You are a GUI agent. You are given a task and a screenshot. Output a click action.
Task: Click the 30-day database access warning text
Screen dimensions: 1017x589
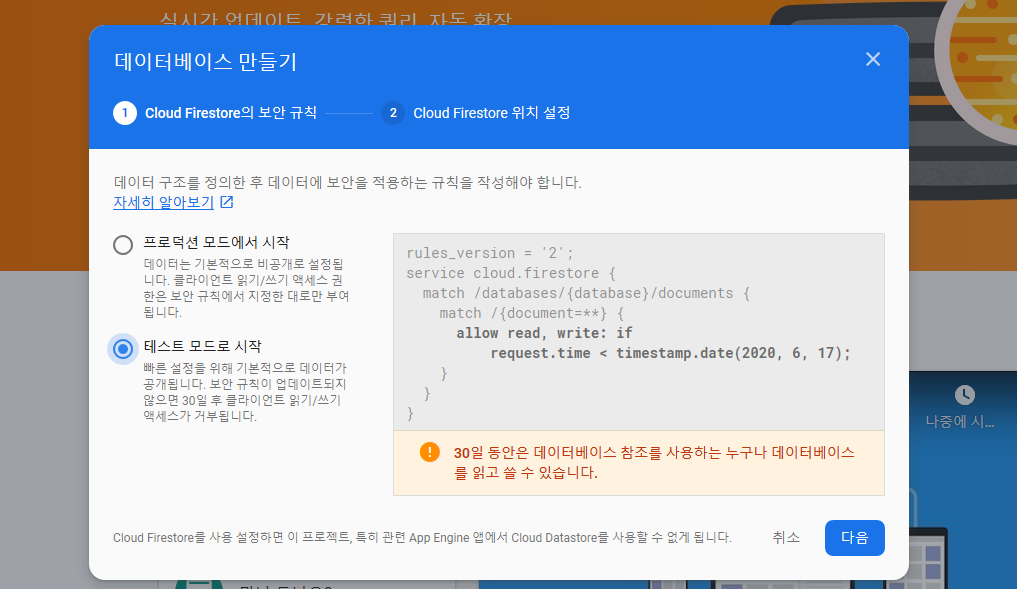654,463
